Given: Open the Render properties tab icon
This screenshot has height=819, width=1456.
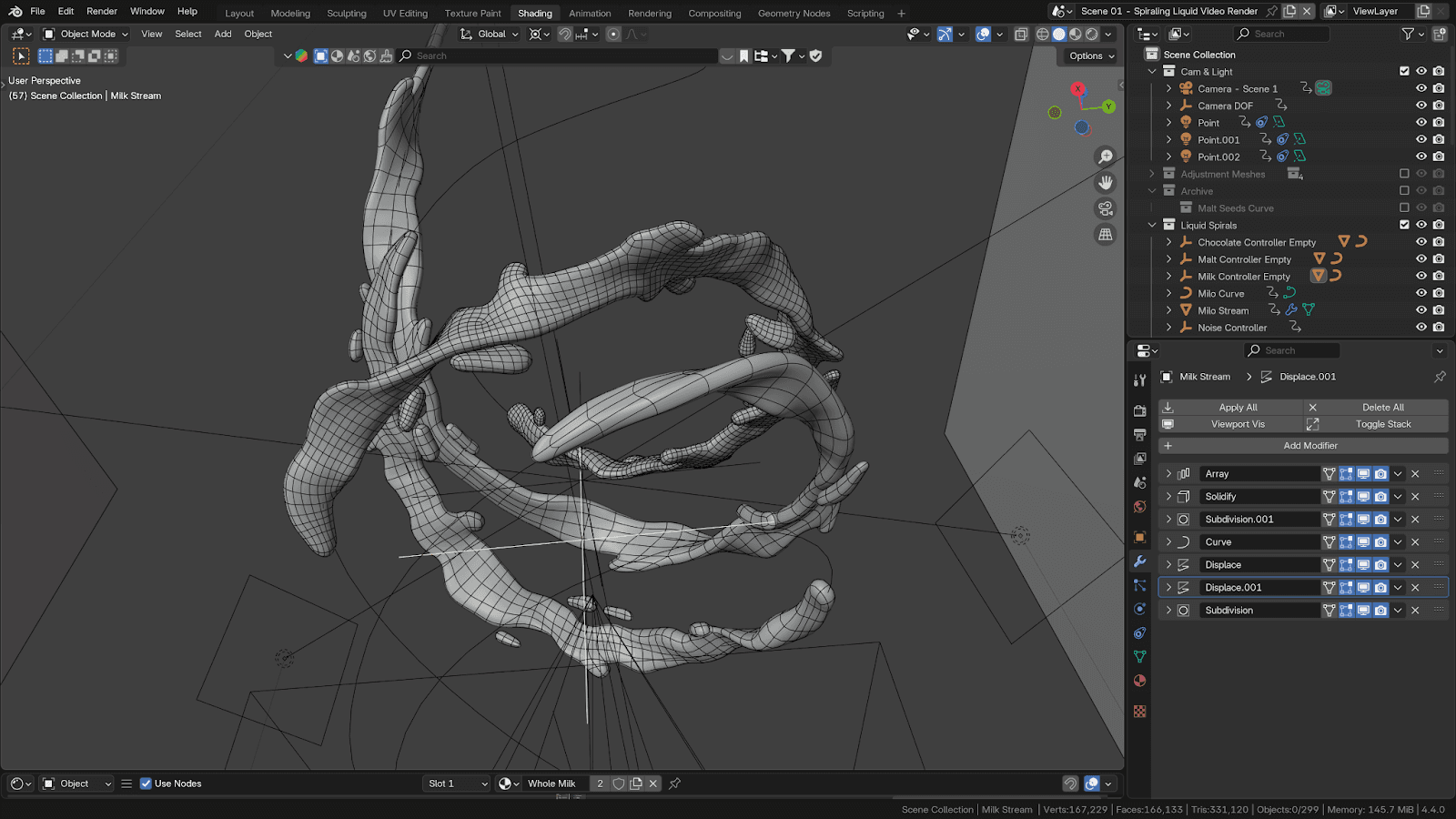Looking at the screenshot, I should [x=1139, y=410].
